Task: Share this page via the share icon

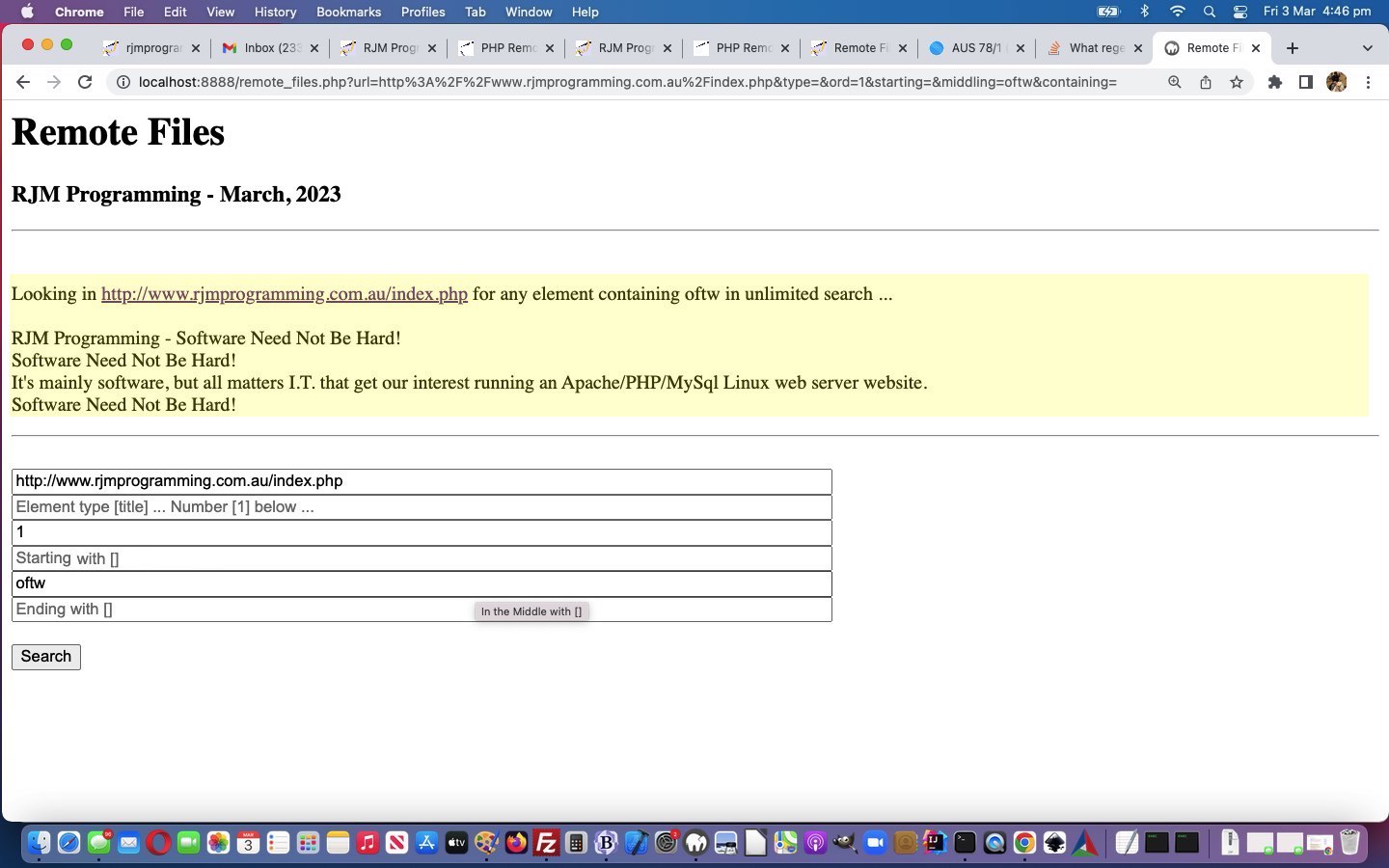Action: tap(1206, 82)
